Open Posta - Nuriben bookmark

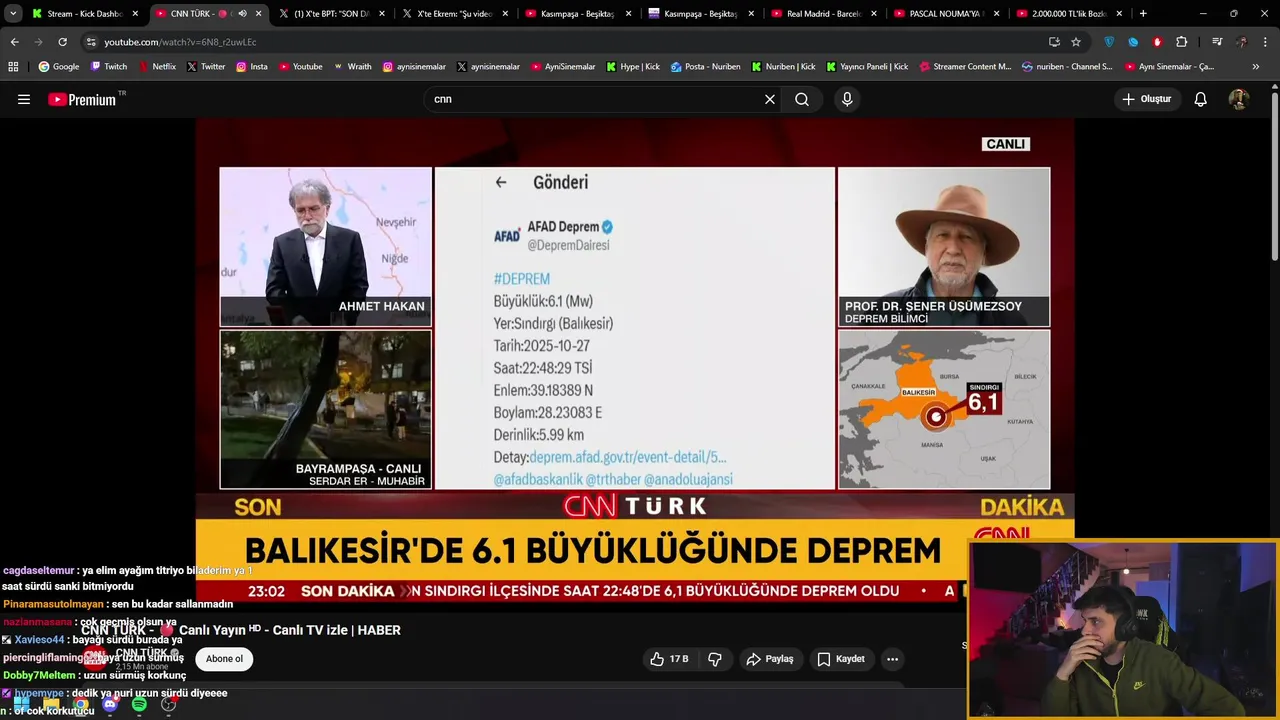tap(706, 67)
